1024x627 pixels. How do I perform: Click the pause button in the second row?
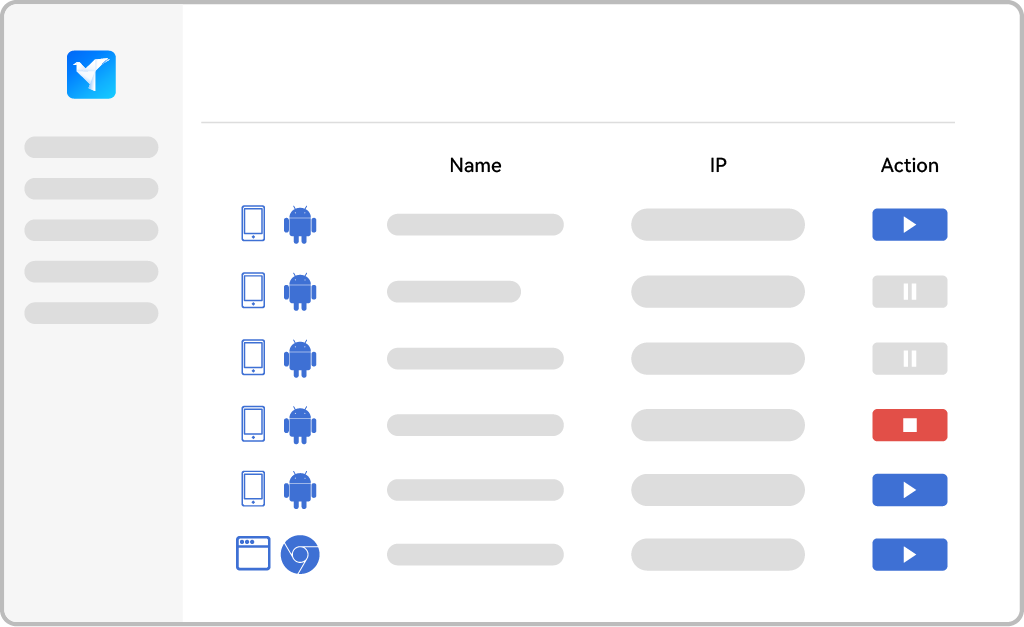pyautogui.click(x=909, y=292)
